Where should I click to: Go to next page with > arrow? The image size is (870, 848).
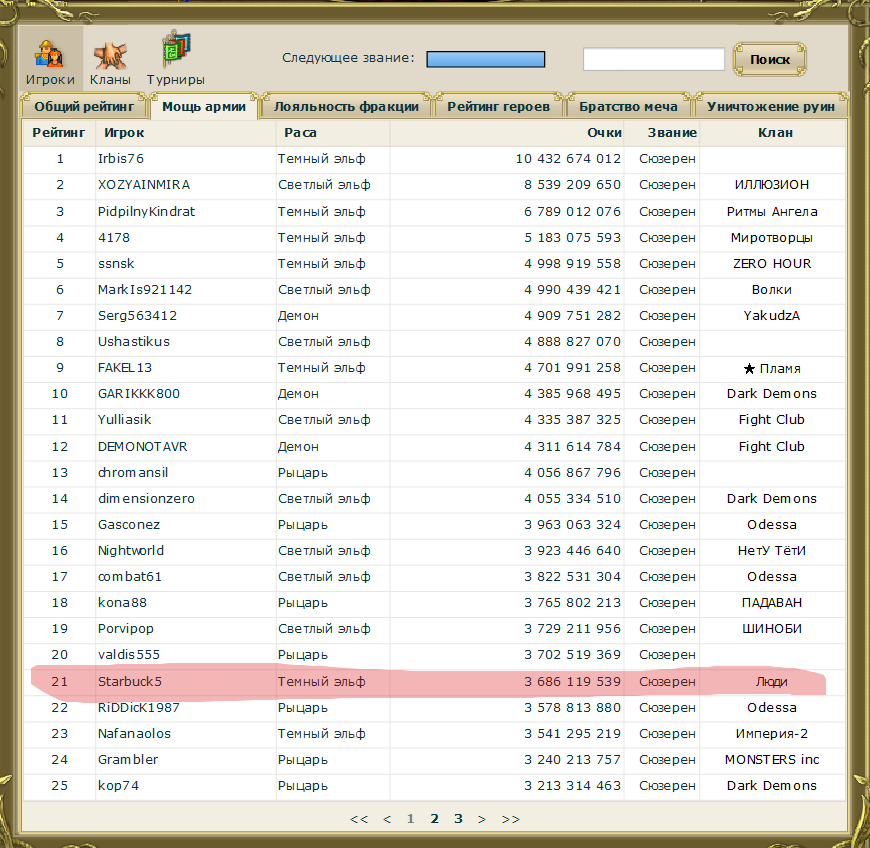click(x=482, y=819)
